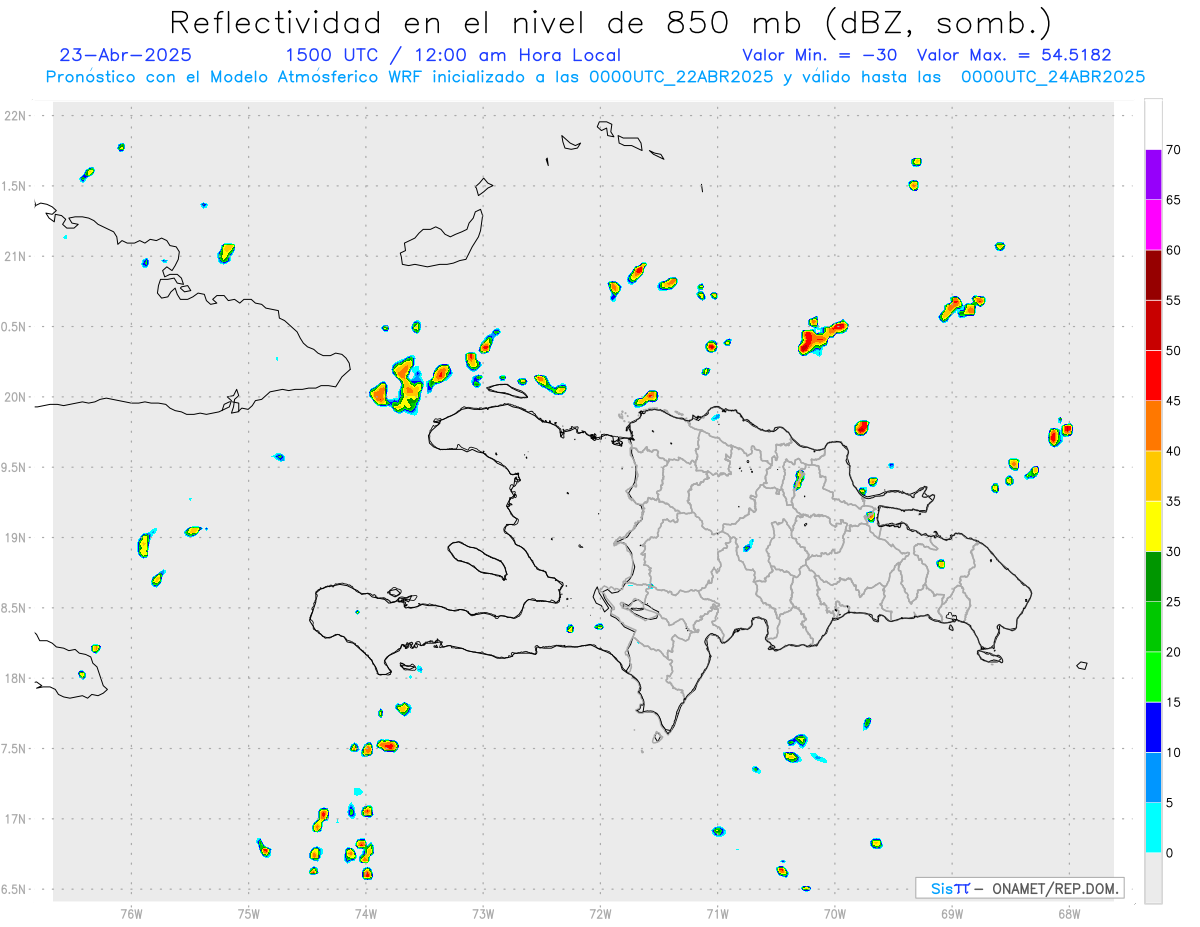The image size is (1200, 927).
Task: Pick the bright red 45–50 dBZ segment
Action: 1153,375
